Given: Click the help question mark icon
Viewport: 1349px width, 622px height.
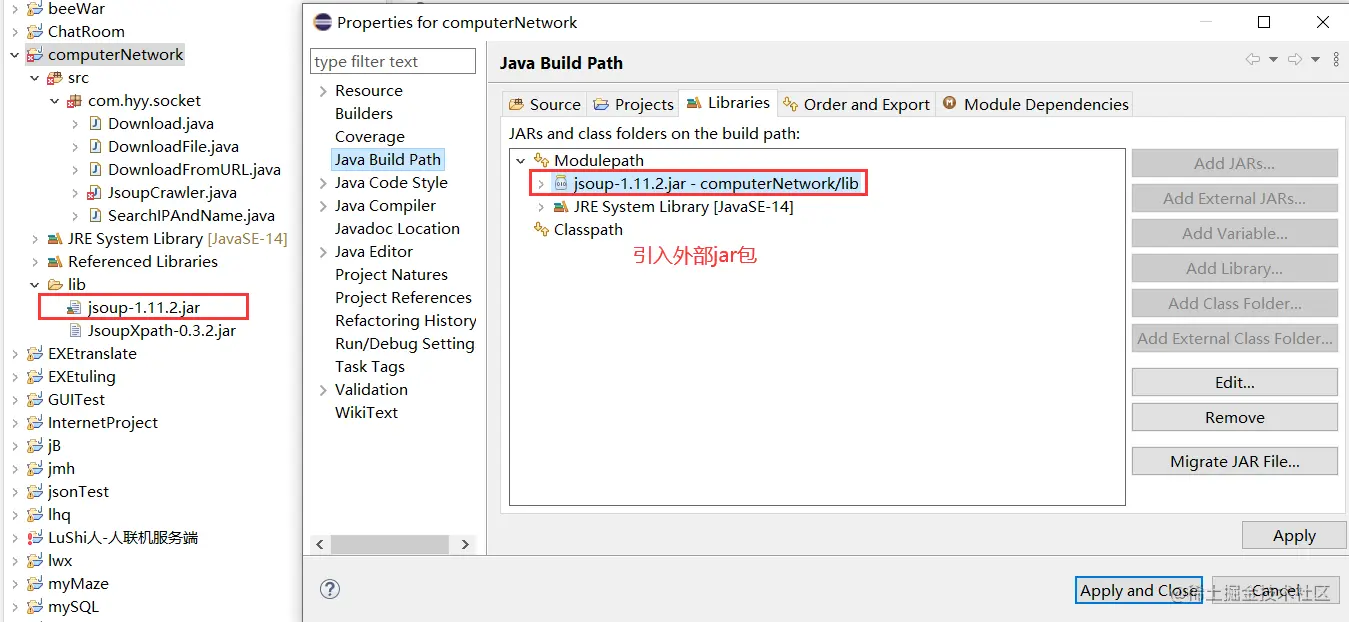Looking at the screenshot, I should pyautogui.click(x=330, y=589).
